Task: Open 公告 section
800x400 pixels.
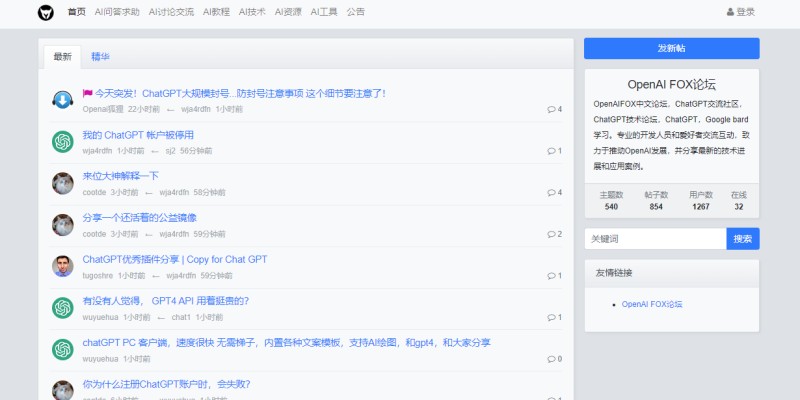Action: coord(356,12)
